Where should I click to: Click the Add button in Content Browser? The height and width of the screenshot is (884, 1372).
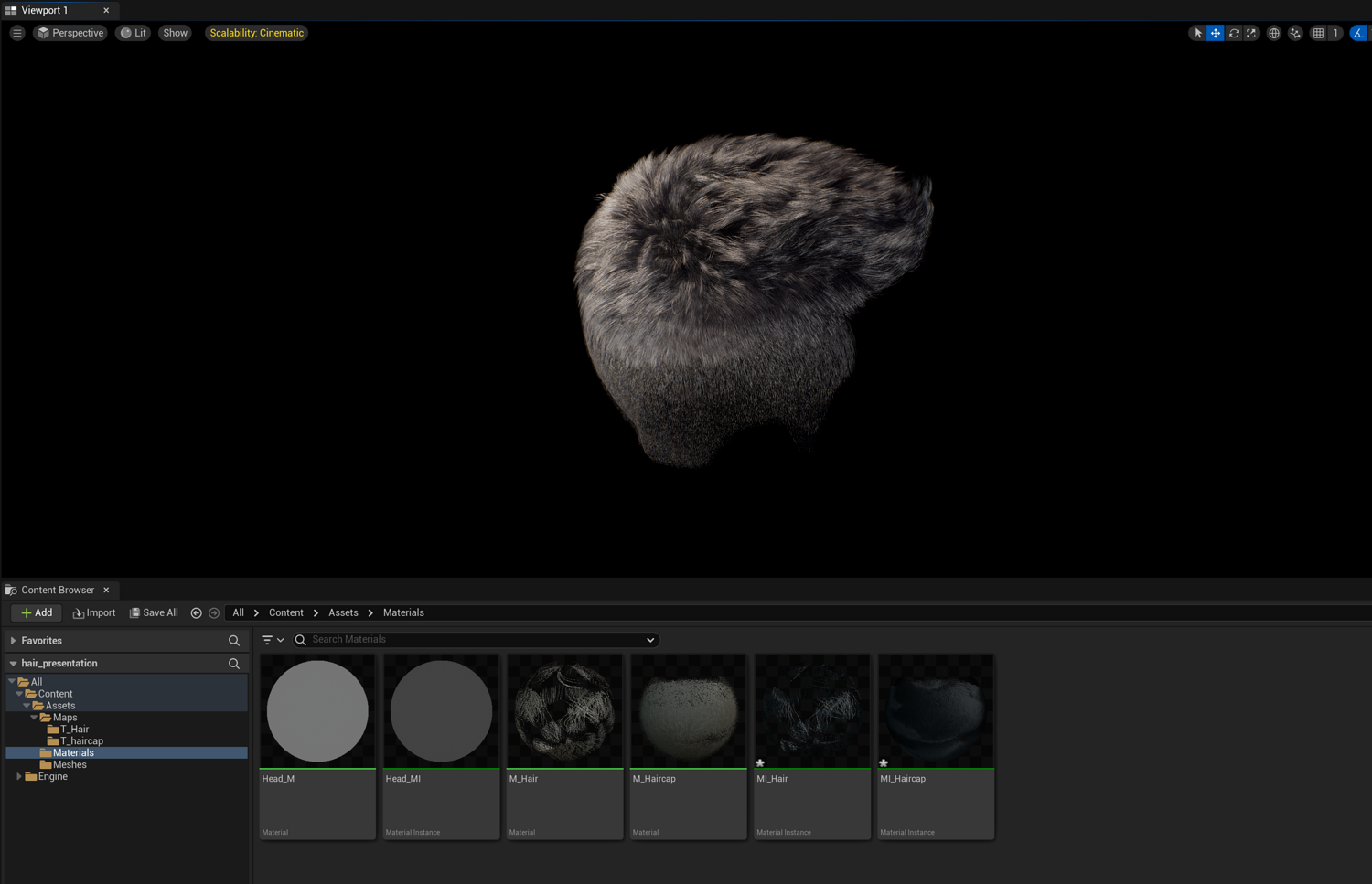37,613
